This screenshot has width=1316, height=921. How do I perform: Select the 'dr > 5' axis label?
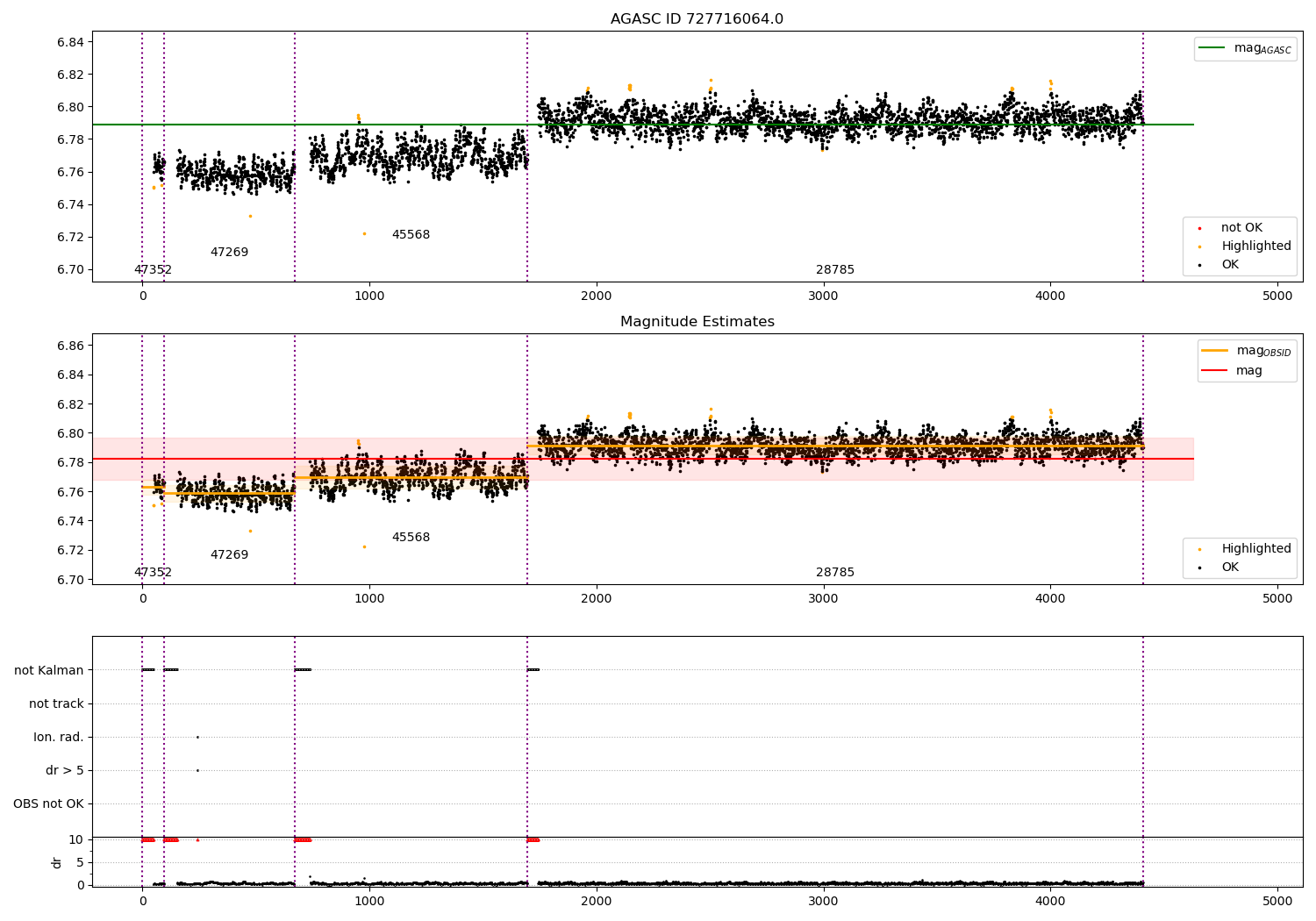coord(65,771)
